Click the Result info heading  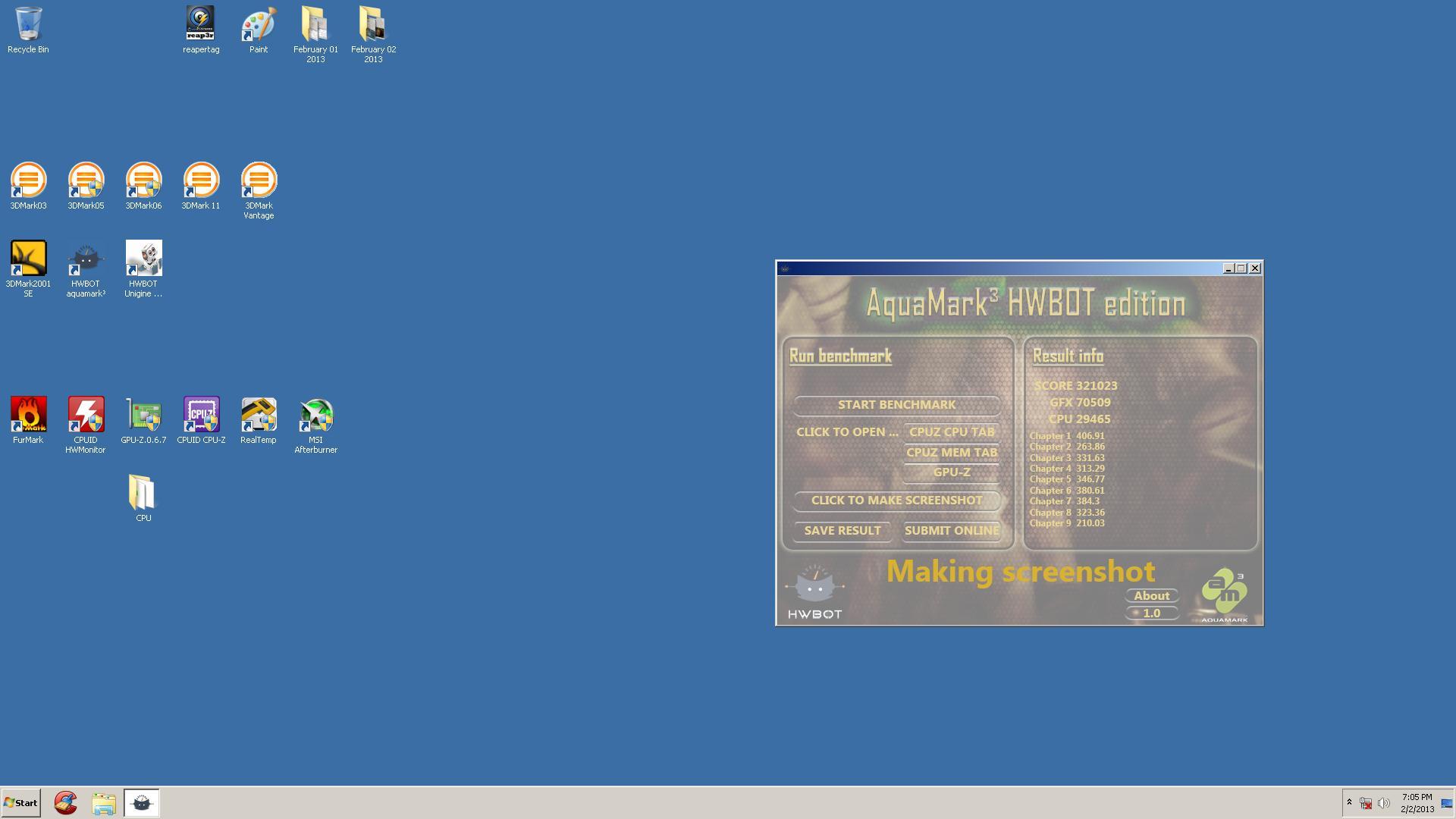point(1068,356)
